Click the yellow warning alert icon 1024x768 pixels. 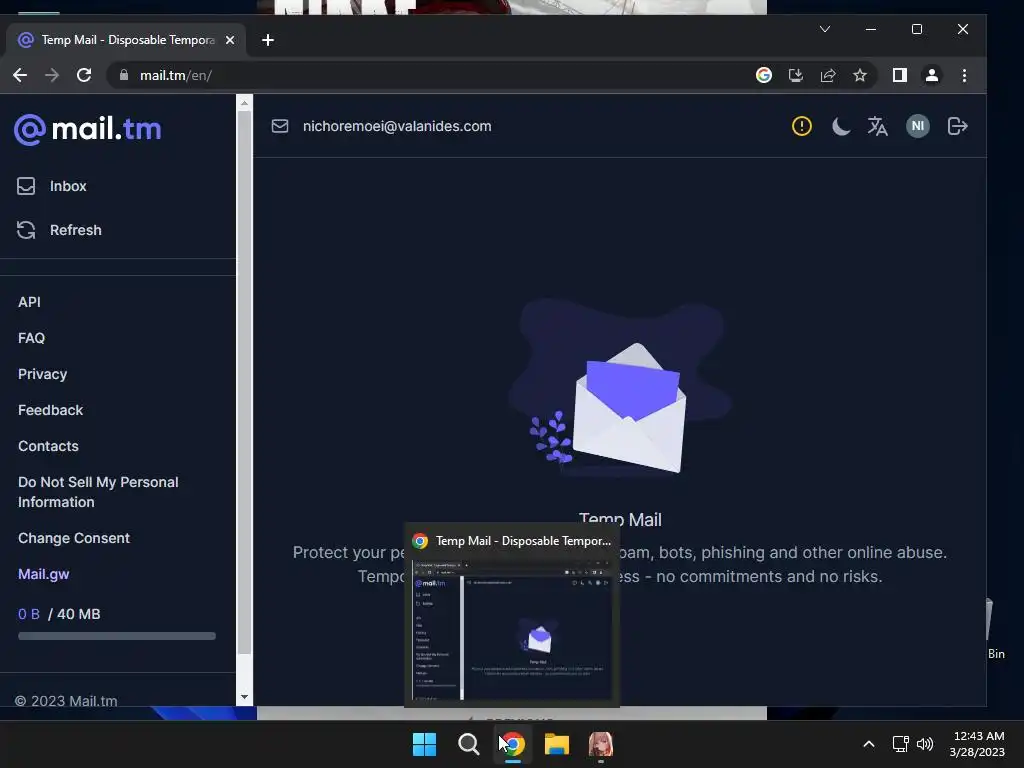(x=801, y=126)
